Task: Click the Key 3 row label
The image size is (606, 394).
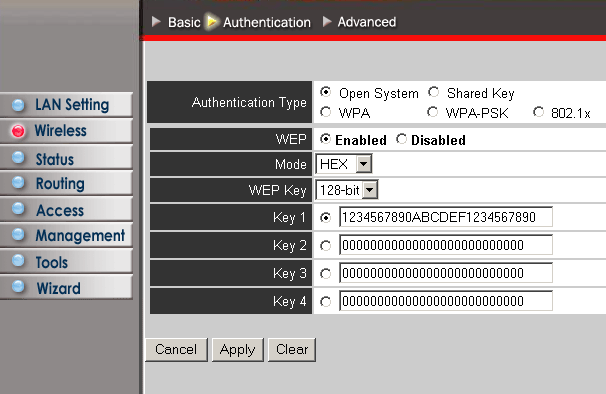Action: point(289,273)
